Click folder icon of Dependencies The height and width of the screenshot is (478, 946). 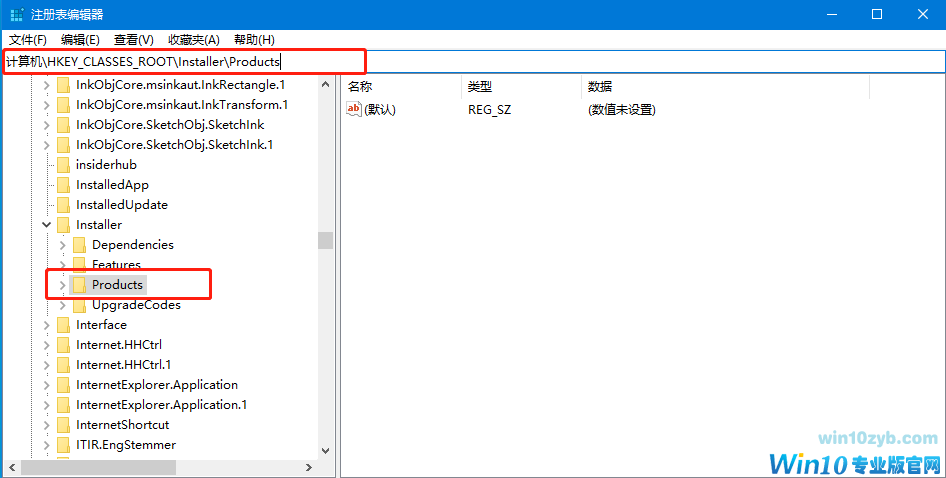(x=80, y=245)
